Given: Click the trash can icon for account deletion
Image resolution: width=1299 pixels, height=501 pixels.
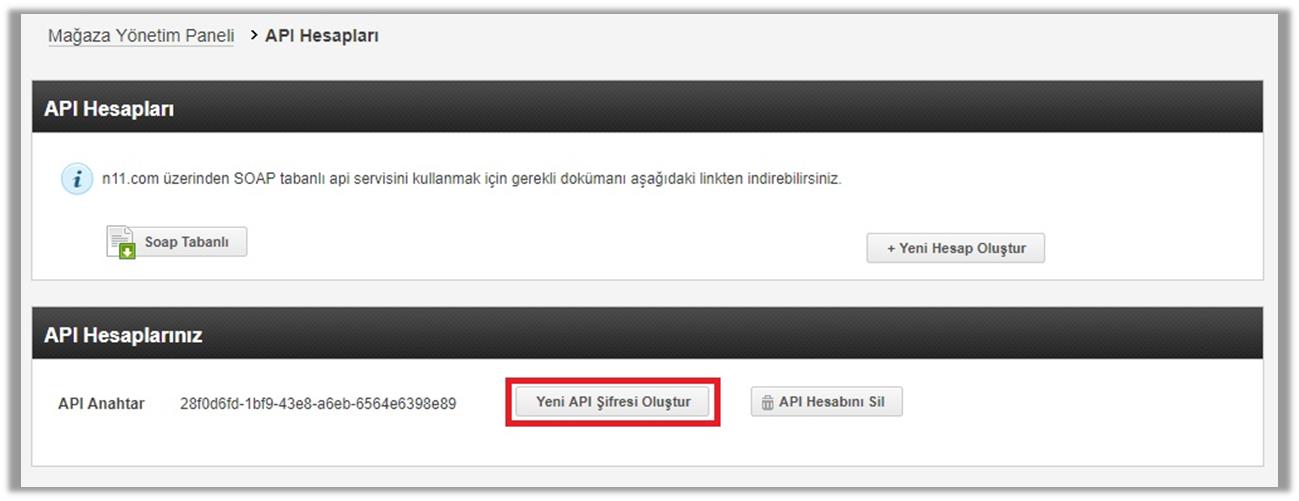Looking at the screenshot, I should tap(767, 403).
